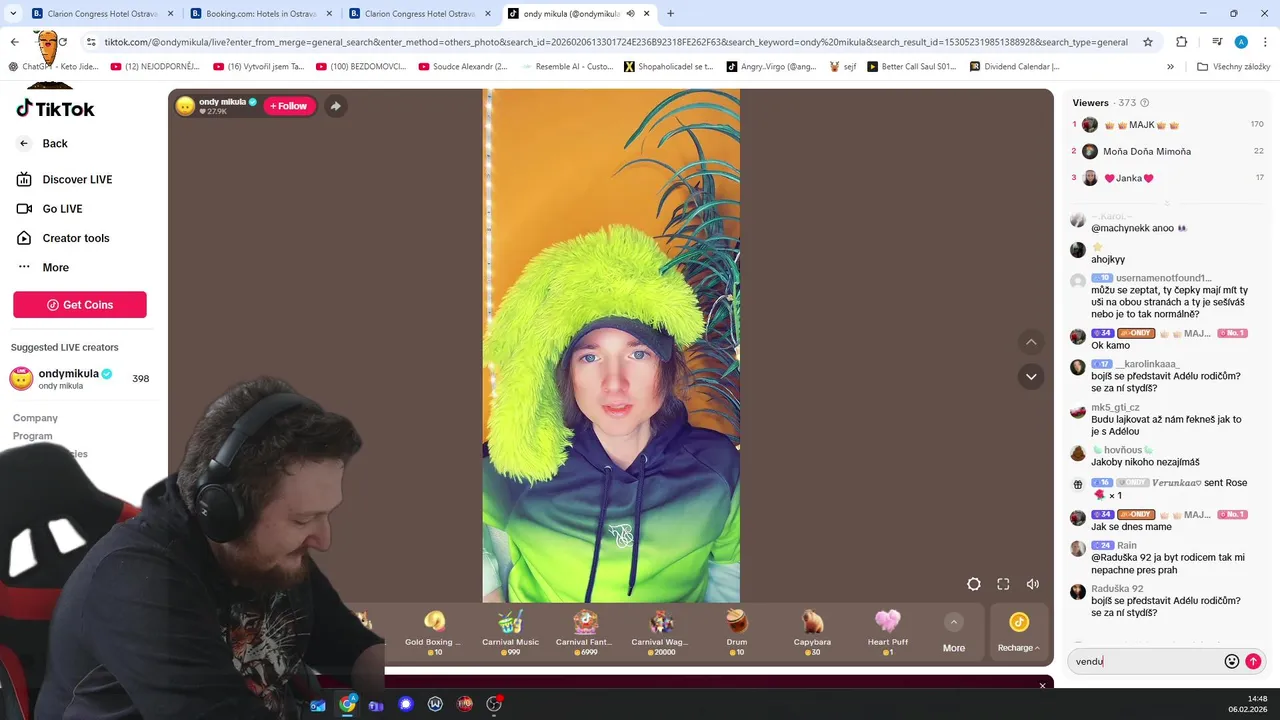Send the Carnival Music gift

tap(510, 632)
